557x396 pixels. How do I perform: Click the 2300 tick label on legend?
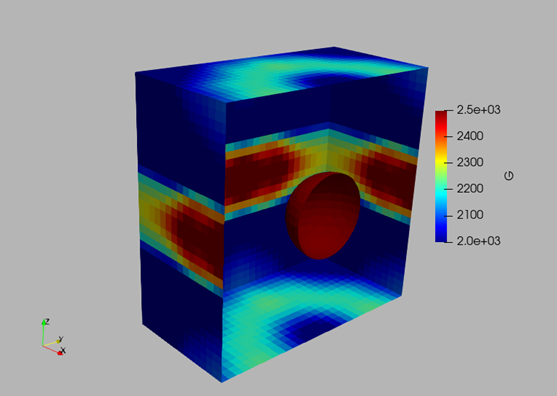coord(470,162)
